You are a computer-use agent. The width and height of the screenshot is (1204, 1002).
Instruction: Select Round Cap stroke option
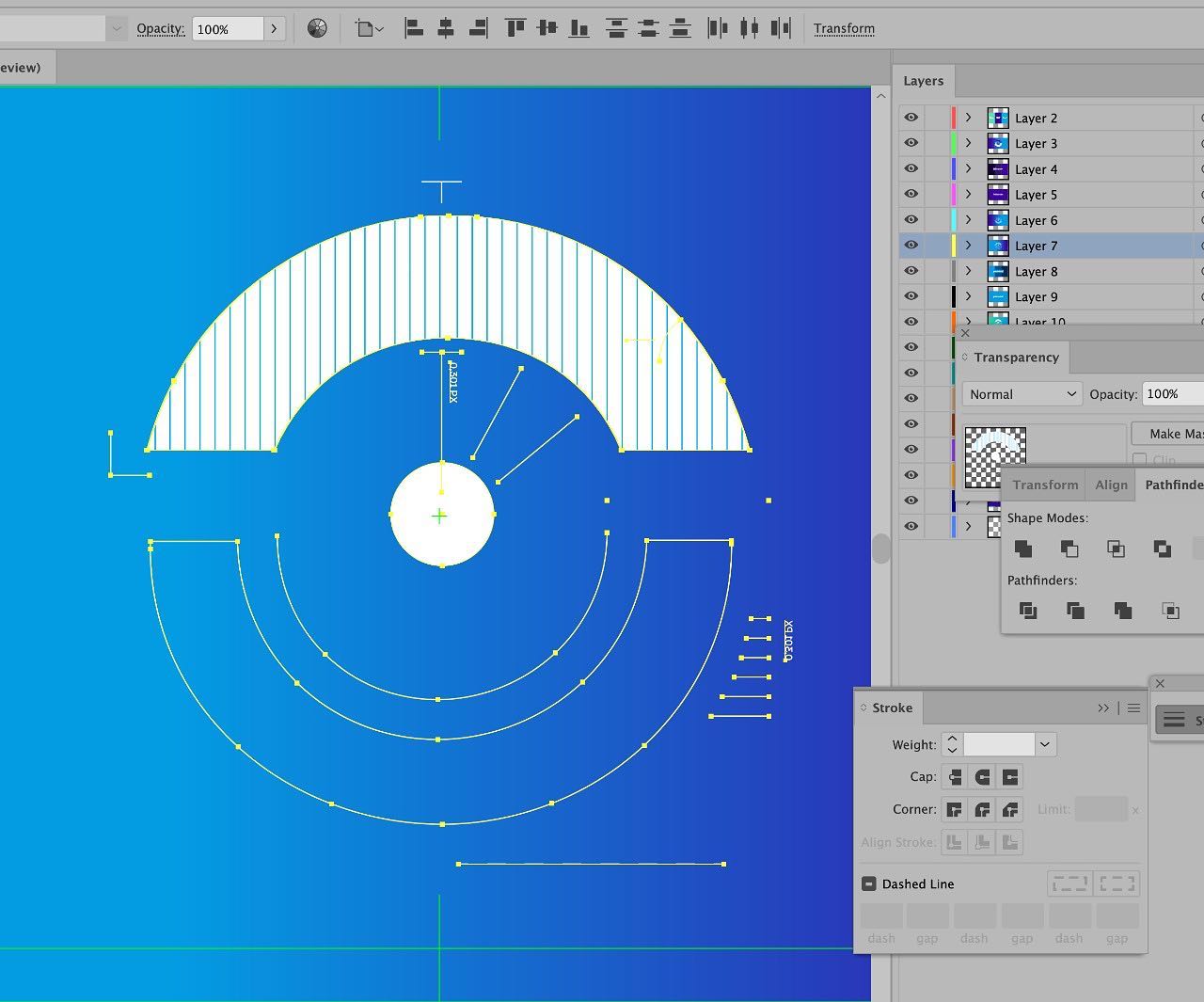(x=983, y=777)
